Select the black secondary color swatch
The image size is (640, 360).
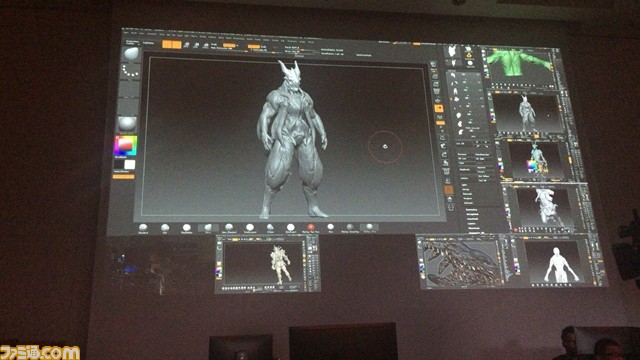point(119,164)
